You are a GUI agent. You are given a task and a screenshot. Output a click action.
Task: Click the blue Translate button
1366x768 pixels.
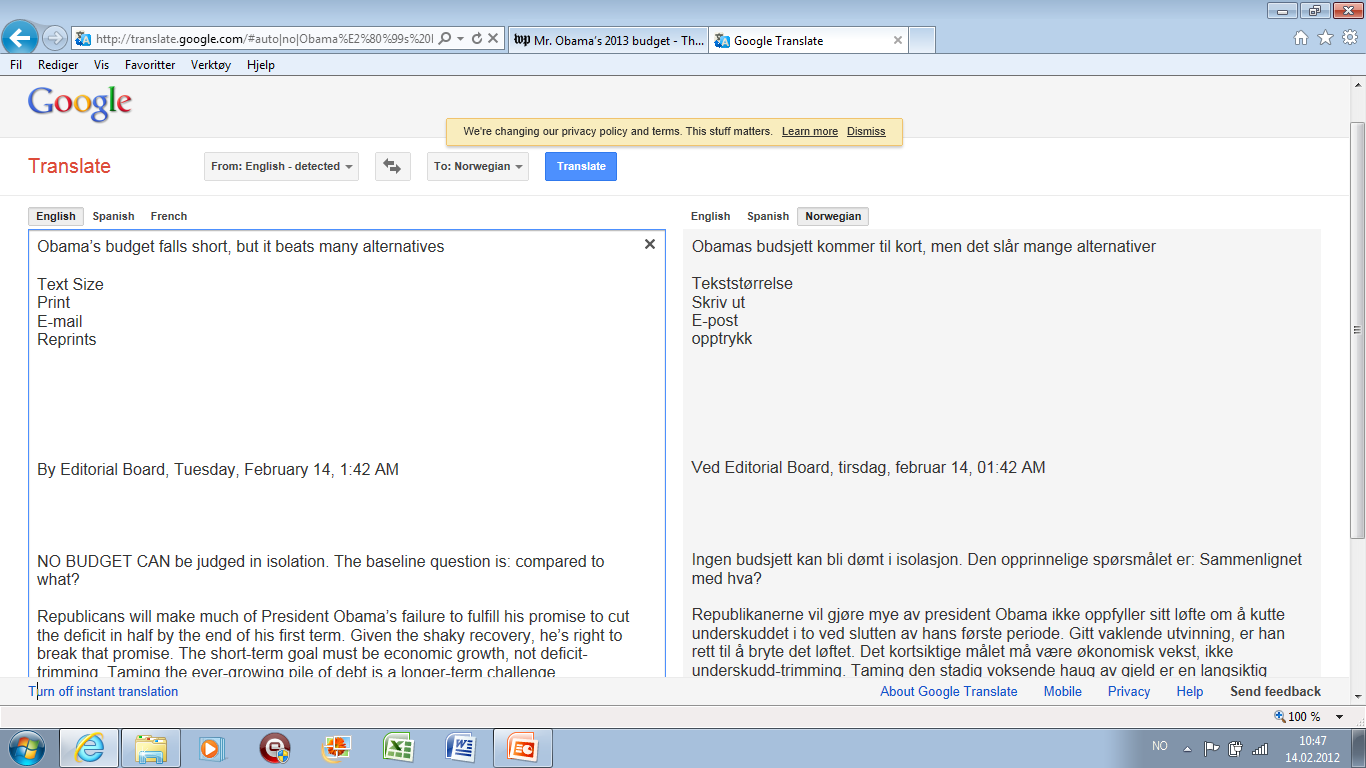(581, 166)
